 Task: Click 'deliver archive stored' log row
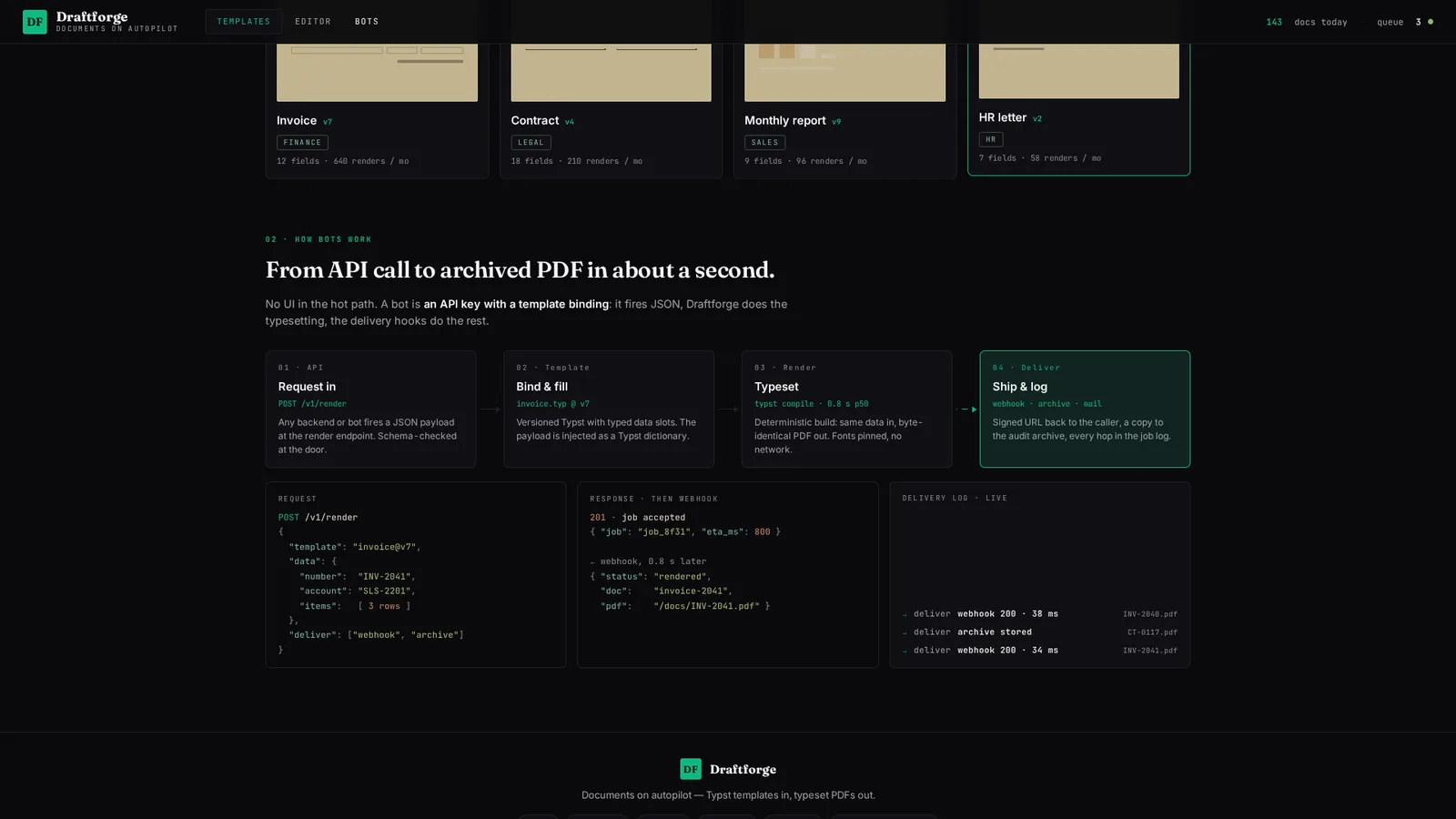(x=1039, y=632)
